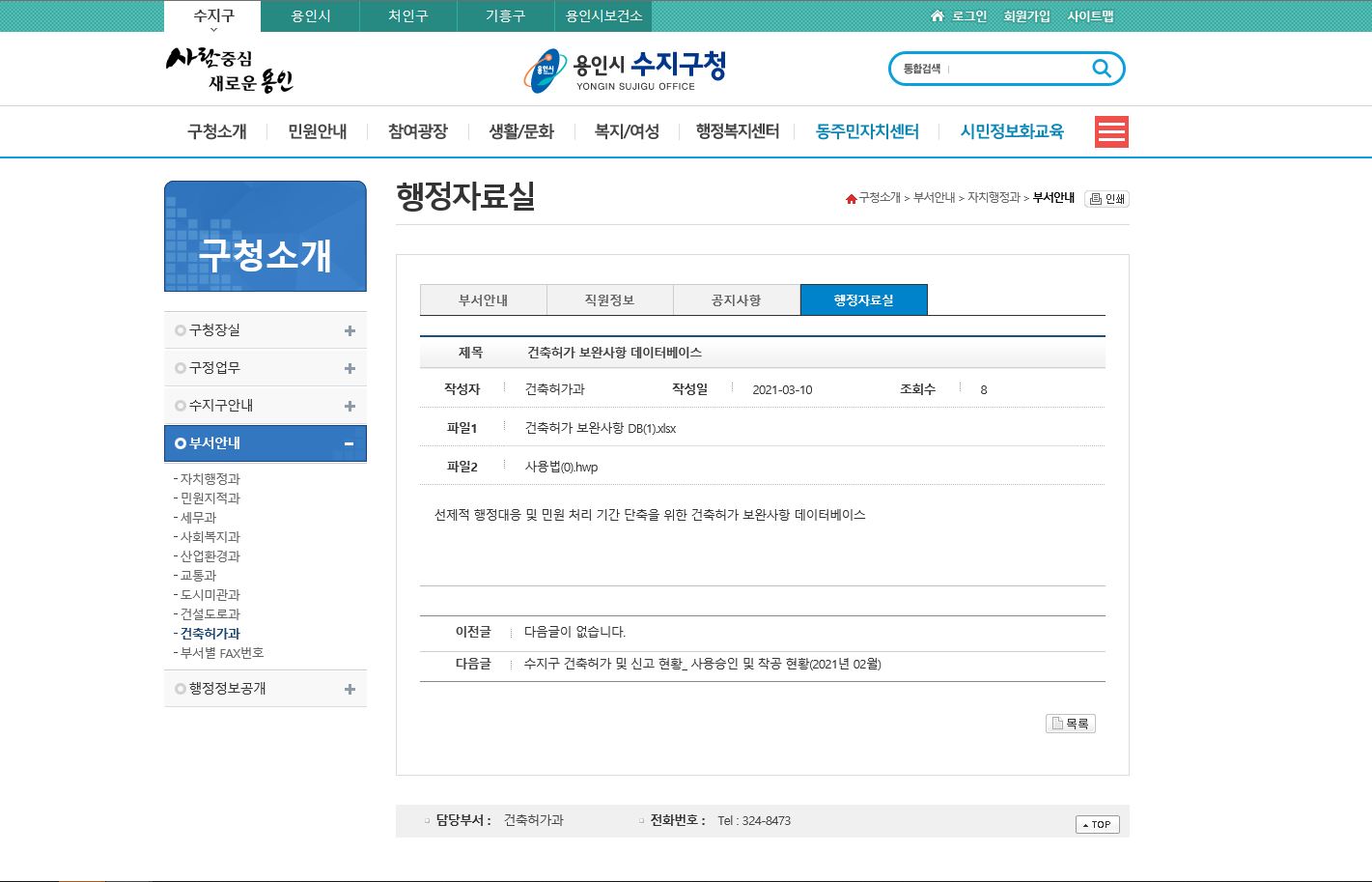Switch to the 공지사항 tab
Image resolution: width=1372 pixels, height=882 pixels.
tap(736, 300)
